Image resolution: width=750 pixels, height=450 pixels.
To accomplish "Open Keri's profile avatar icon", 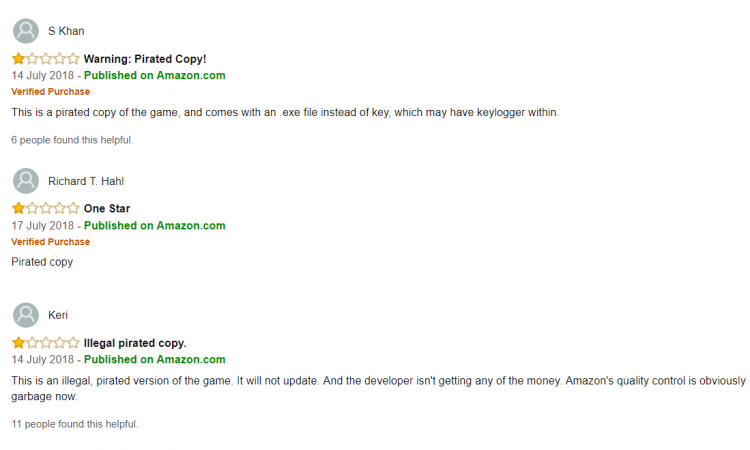I will (26, 315).
